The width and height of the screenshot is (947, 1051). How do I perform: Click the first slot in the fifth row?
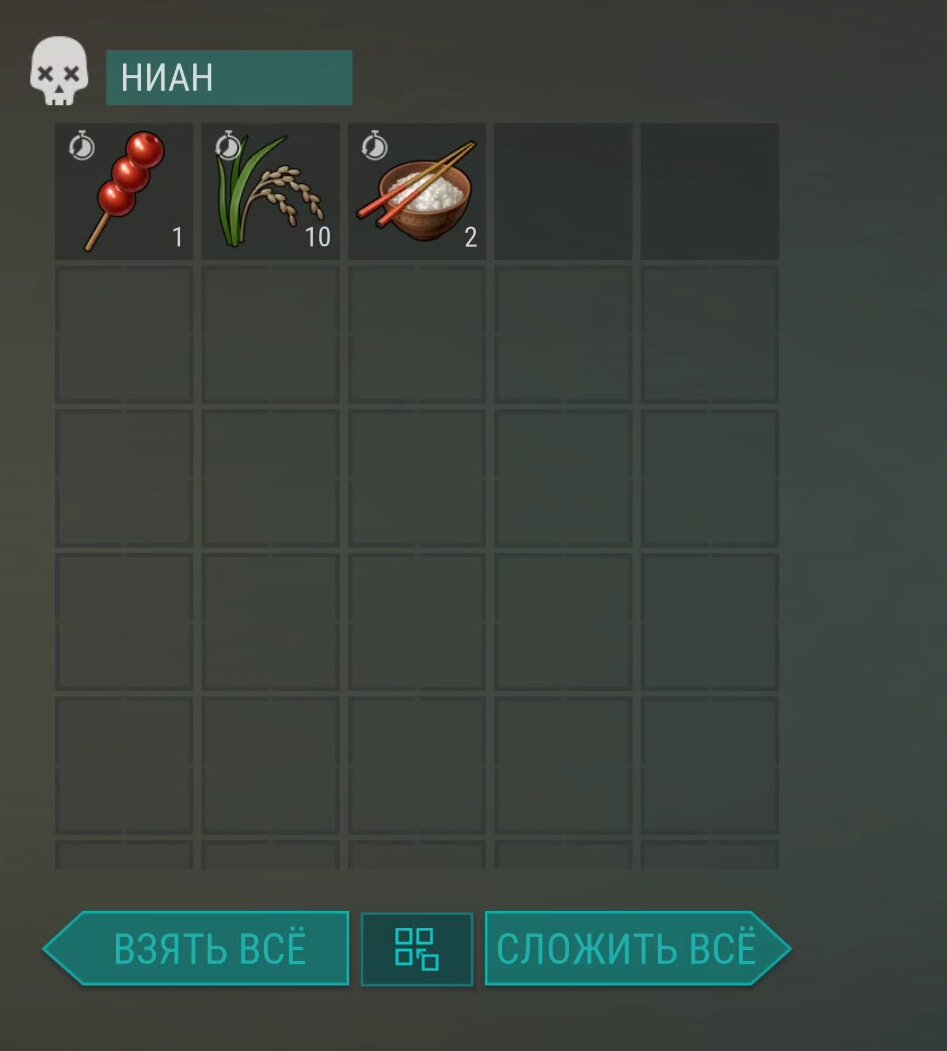124,765
